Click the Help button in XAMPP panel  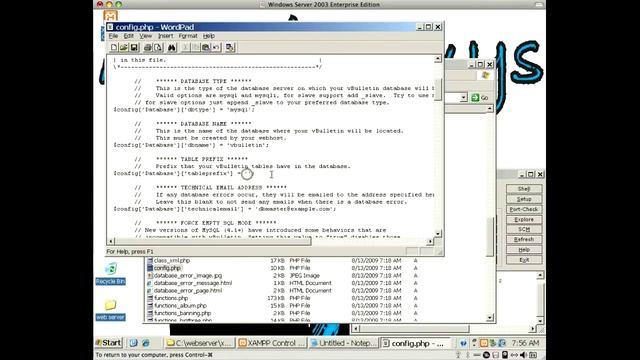pyautogui.click(x=524, y=250)
